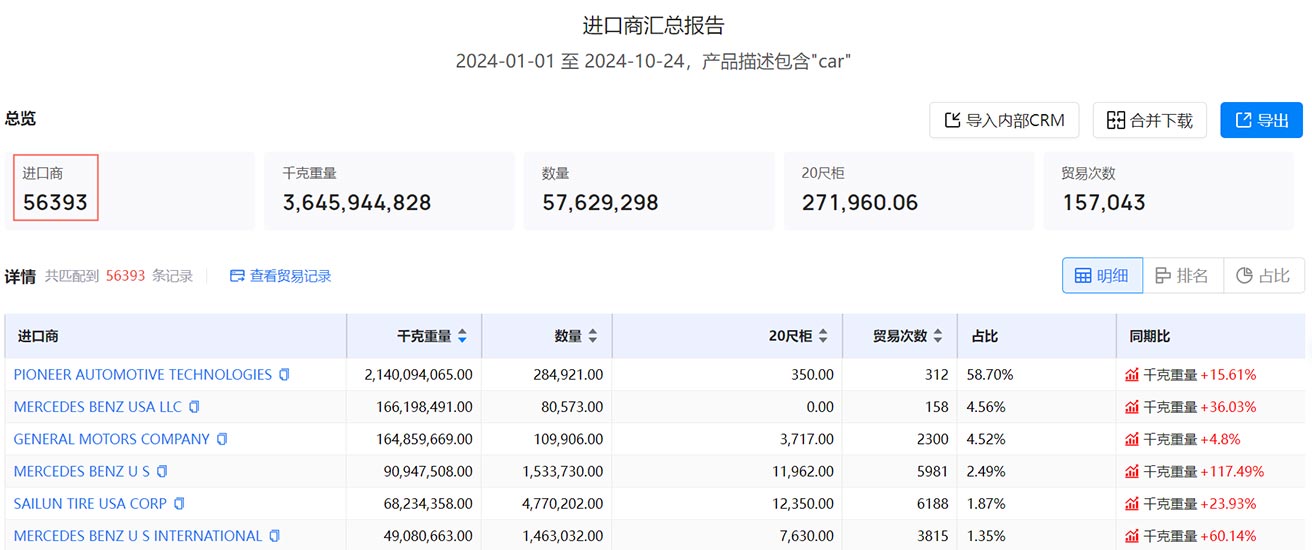Copy icon beside MERCEDES BENZ U S INTERNATIONAL
The width and height of the screenshot is (1312, 550).
[x=274, y=536]
